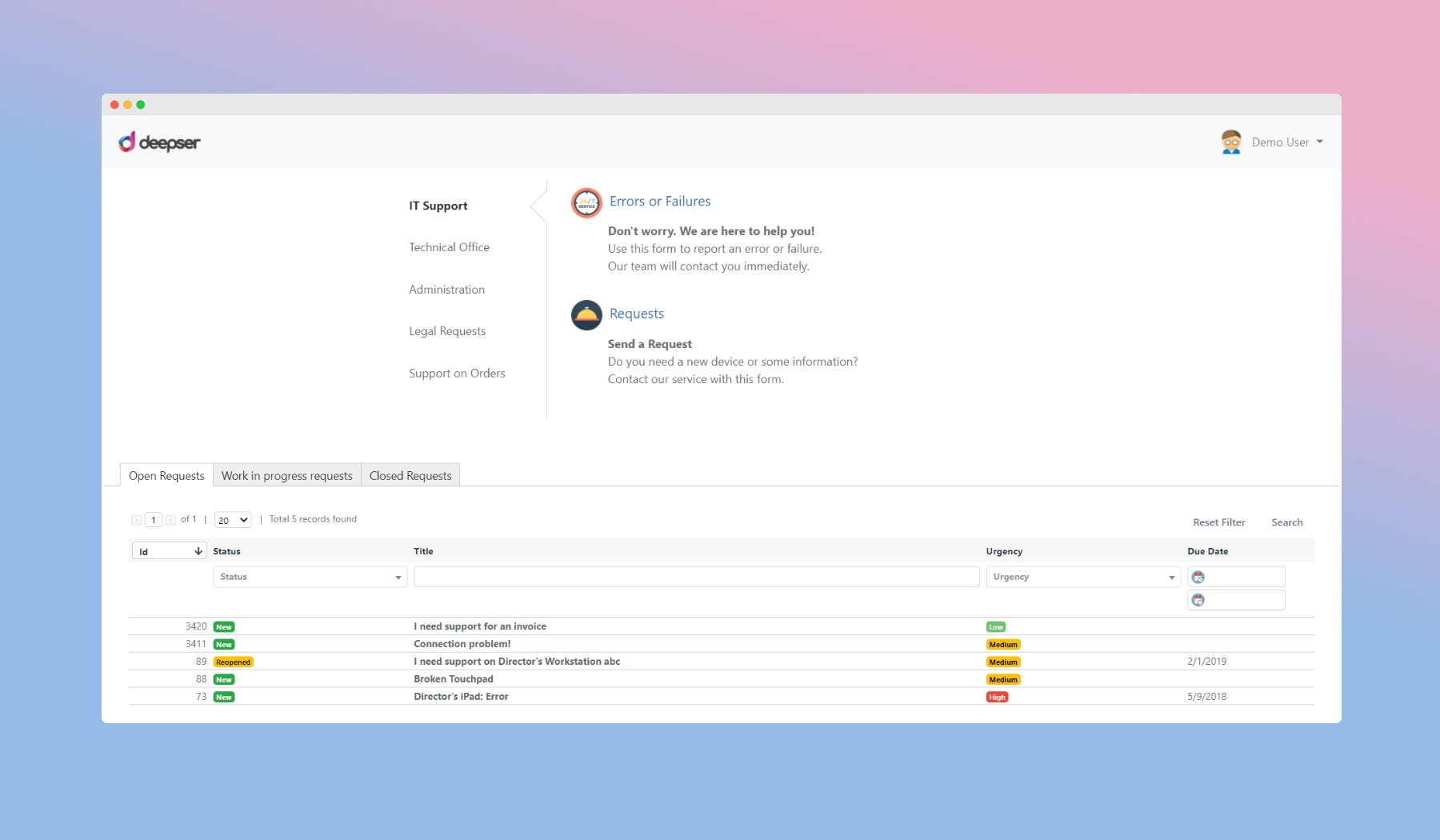1440x840 pixels.
Task: Open request about Director's Workstation abc
Action: pos(517,662)
